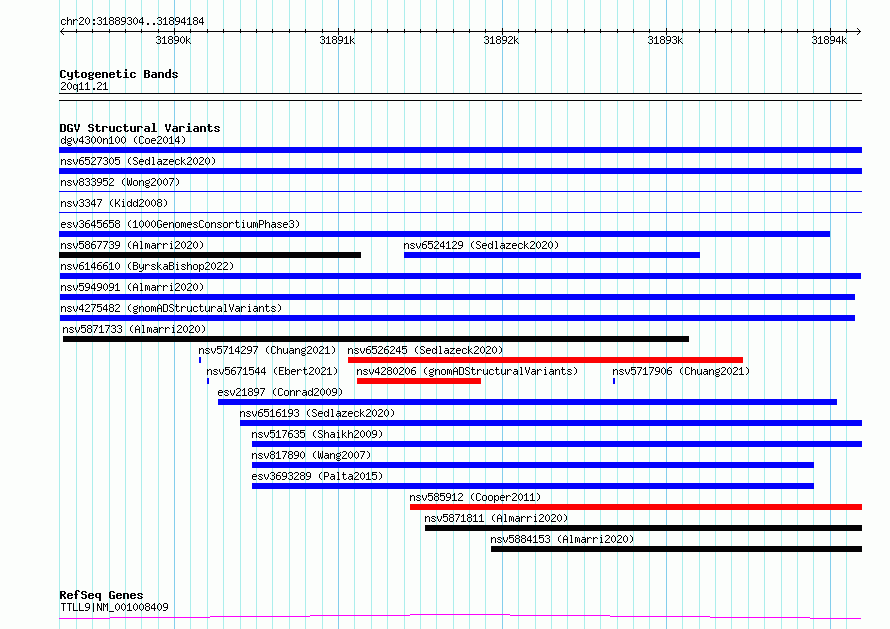Click the RefSeq Genes track title

point(101,595)
